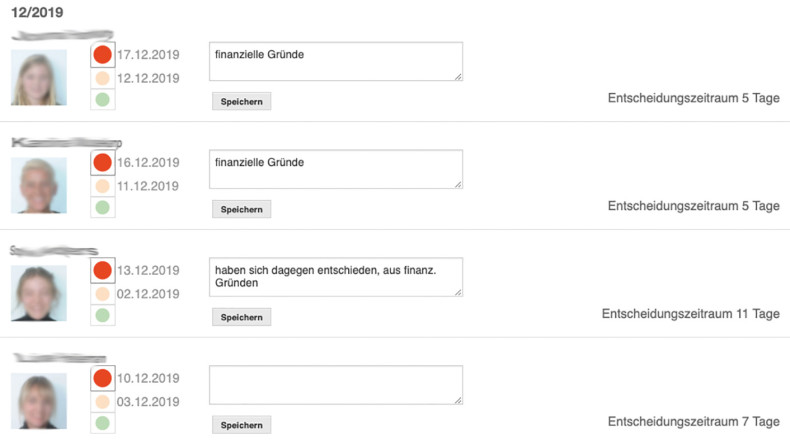Image resolution: width=790 pixels, height=444 pixels.
Task: Select red status for 10.12.2019 entry
Action: pyautogui.click(x=102, y=378)
